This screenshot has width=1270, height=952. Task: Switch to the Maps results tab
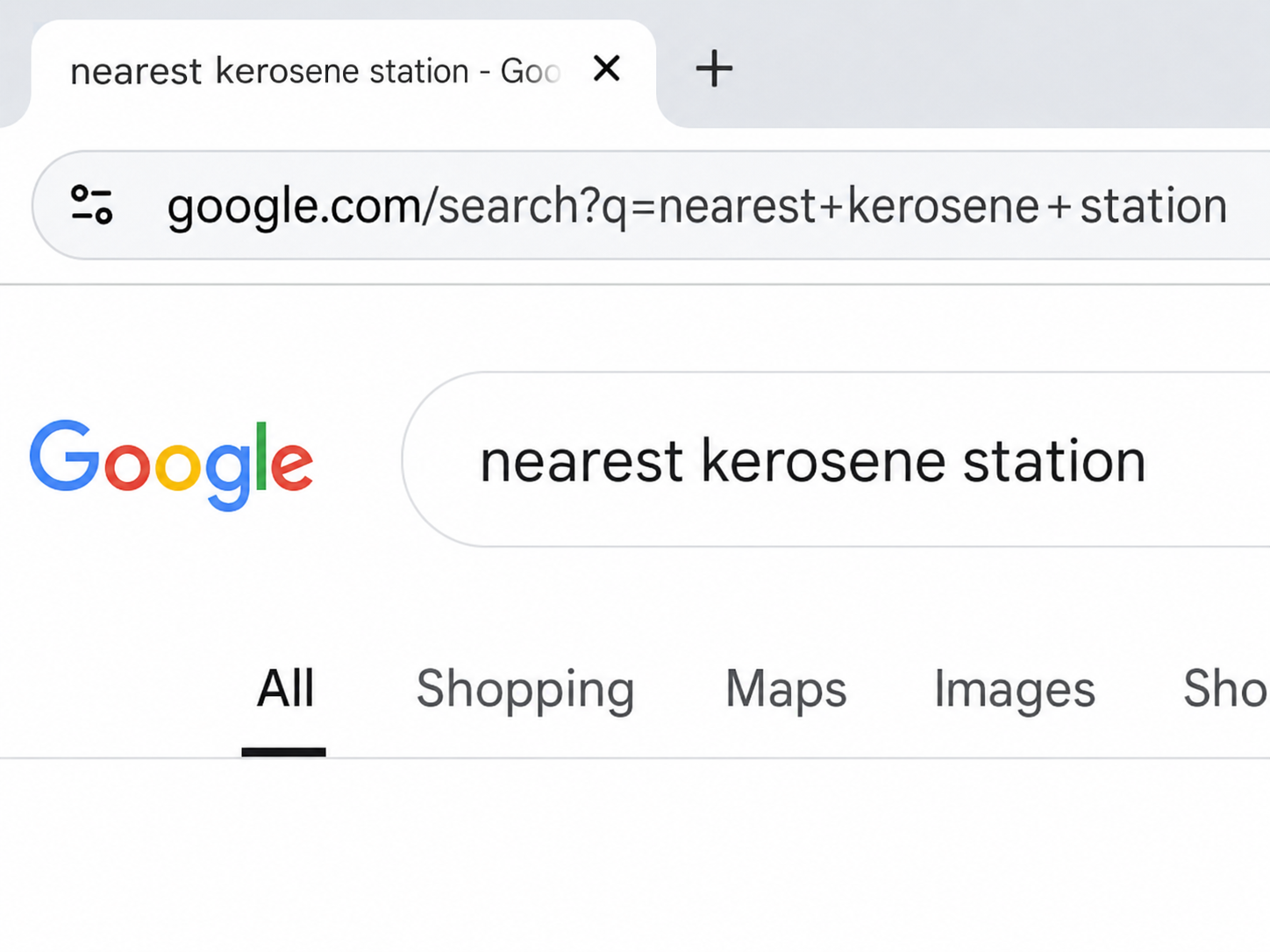click(786, 690)
